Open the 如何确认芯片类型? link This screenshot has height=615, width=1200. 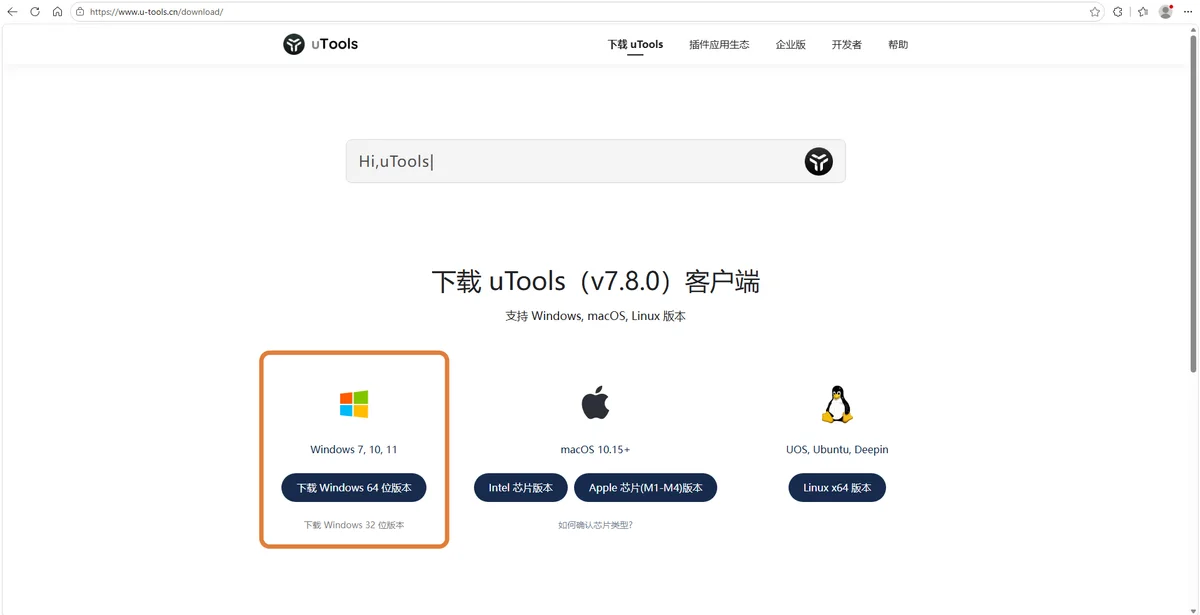(595, 524)
